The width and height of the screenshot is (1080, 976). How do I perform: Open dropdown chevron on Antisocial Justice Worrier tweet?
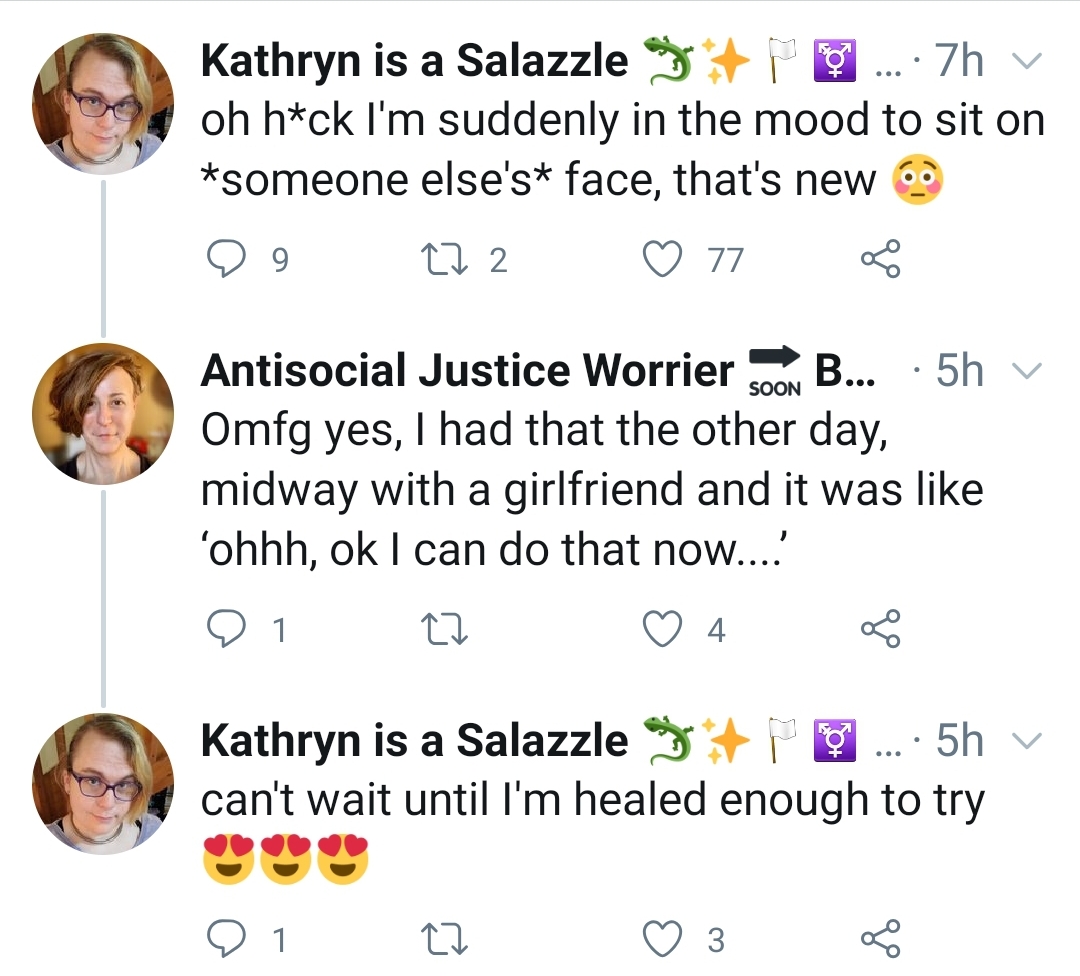click(1026, 371)
